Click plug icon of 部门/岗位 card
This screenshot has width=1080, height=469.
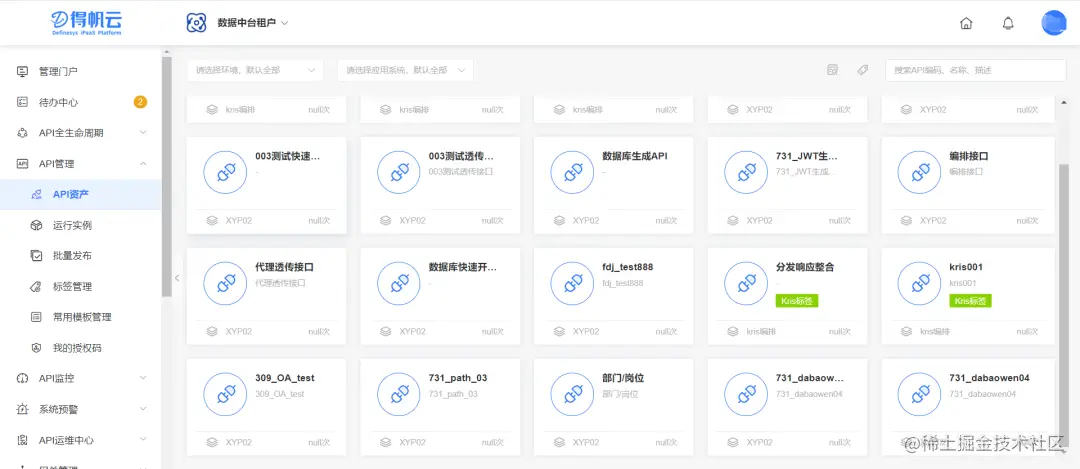pyautogui.click(x=572, y=394)
